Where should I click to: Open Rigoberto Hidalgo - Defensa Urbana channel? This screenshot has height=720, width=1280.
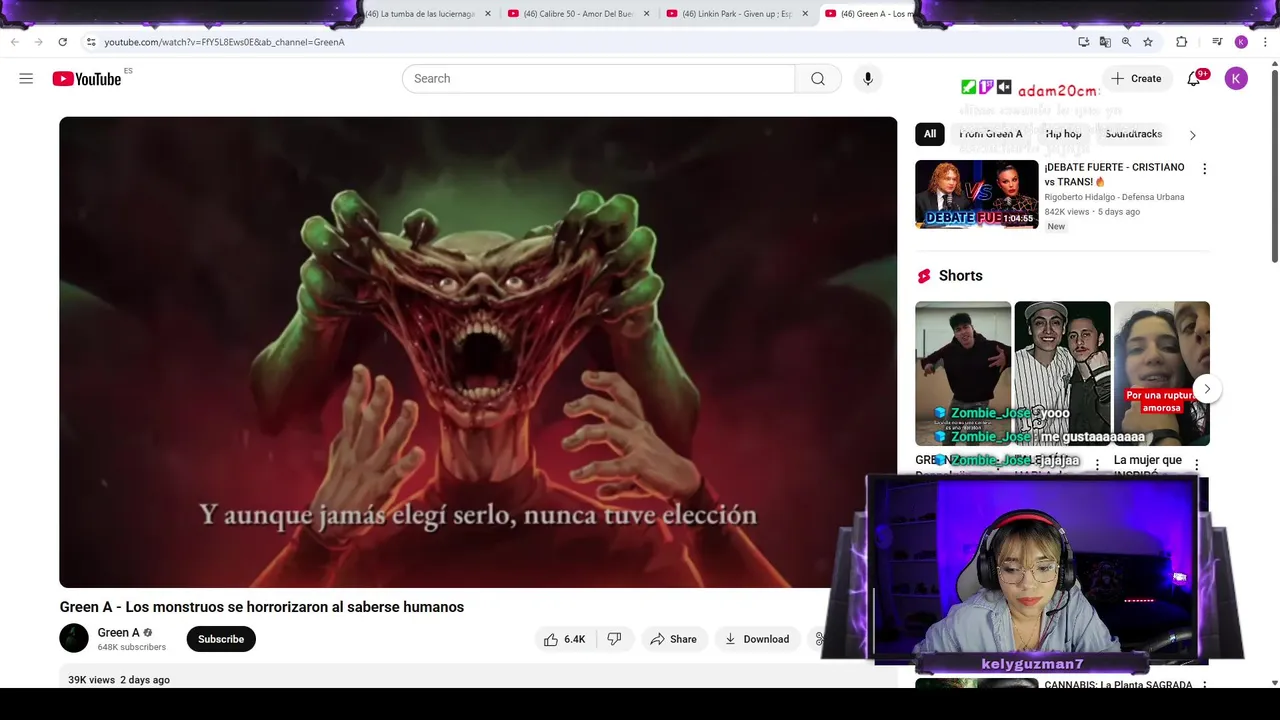pos(1114,197)
